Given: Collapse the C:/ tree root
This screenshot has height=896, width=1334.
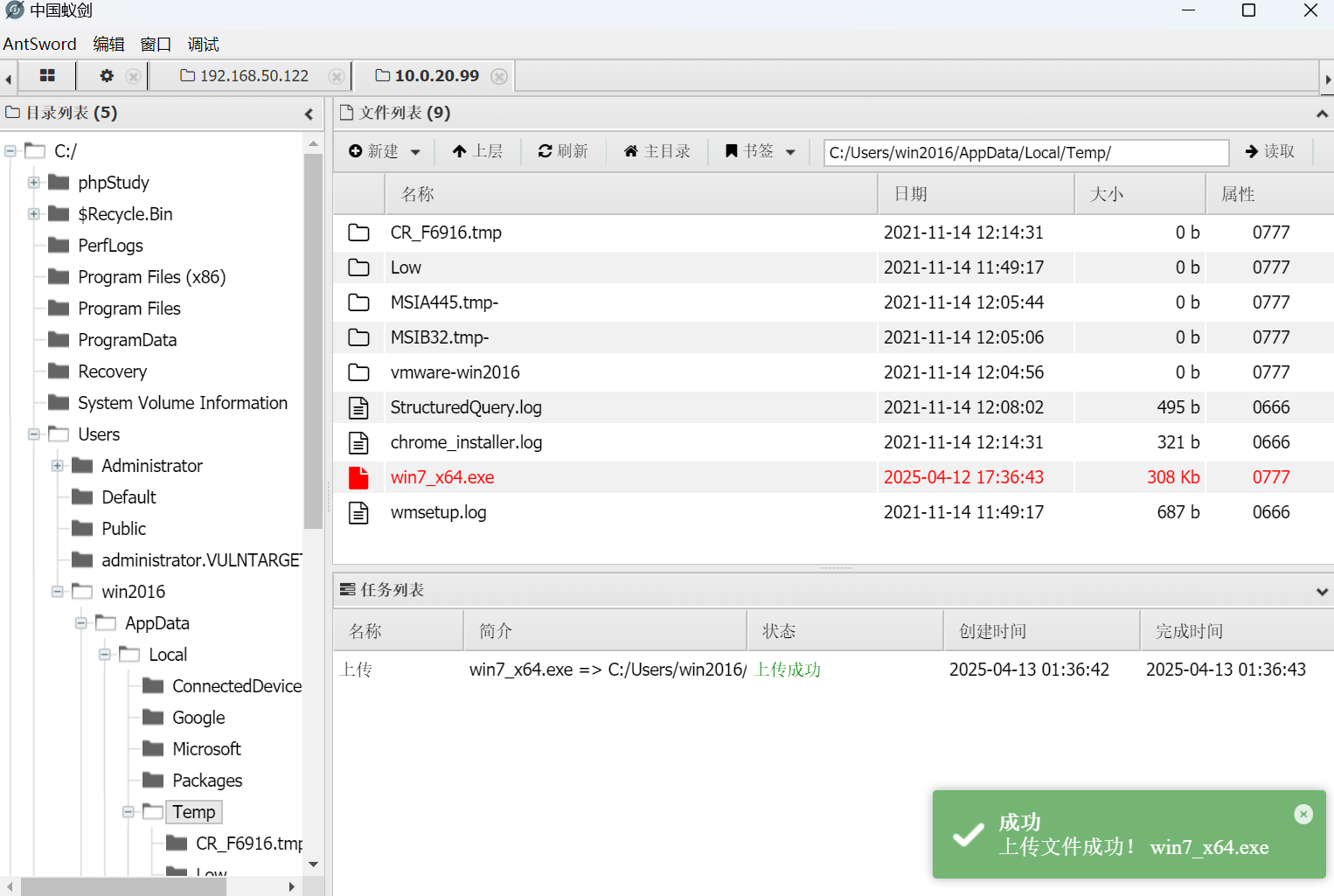Looking at the screenshot, I should [10, 151].
